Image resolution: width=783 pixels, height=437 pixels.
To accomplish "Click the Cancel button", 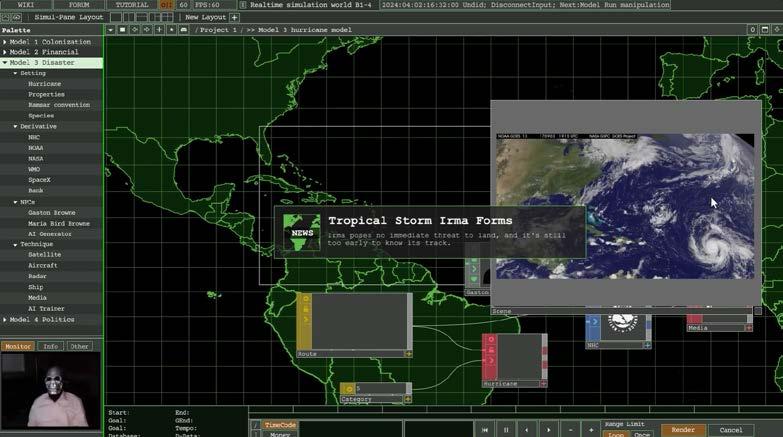I will click(x=731, y=429).
